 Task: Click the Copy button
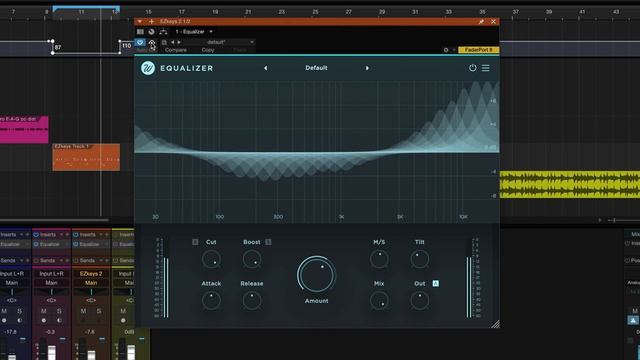click(x=208, y=50)
